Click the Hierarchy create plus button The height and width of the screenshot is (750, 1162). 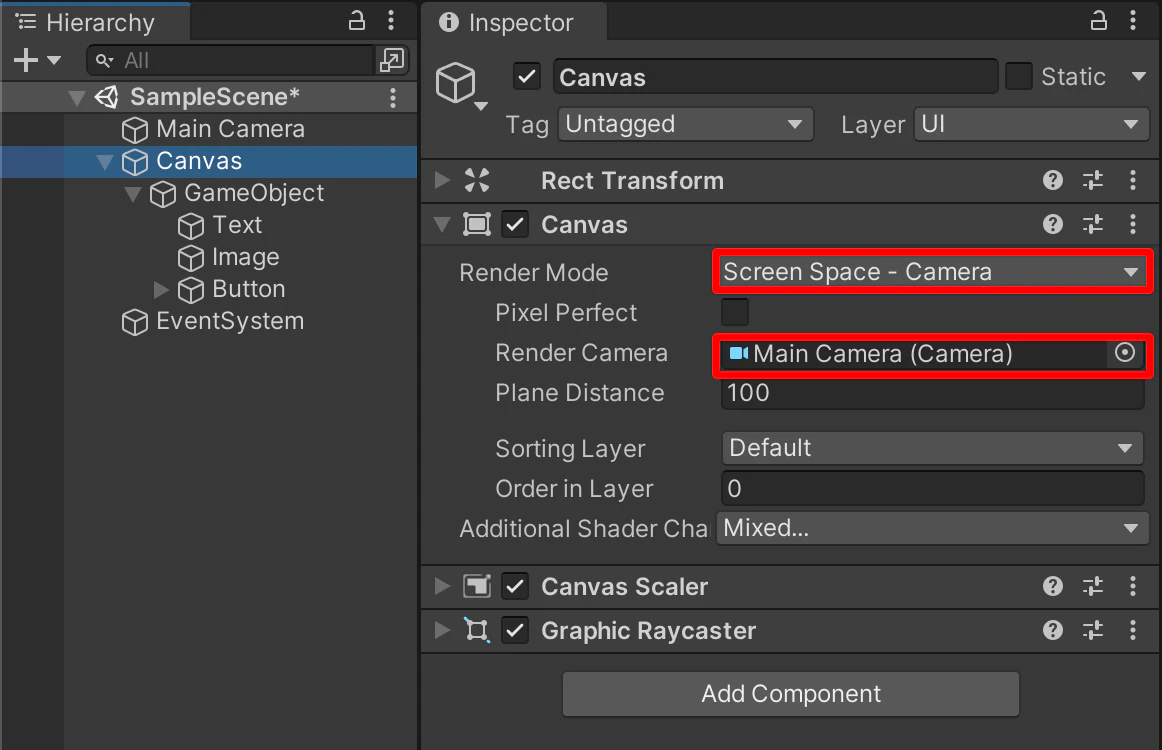click(26, 60)
